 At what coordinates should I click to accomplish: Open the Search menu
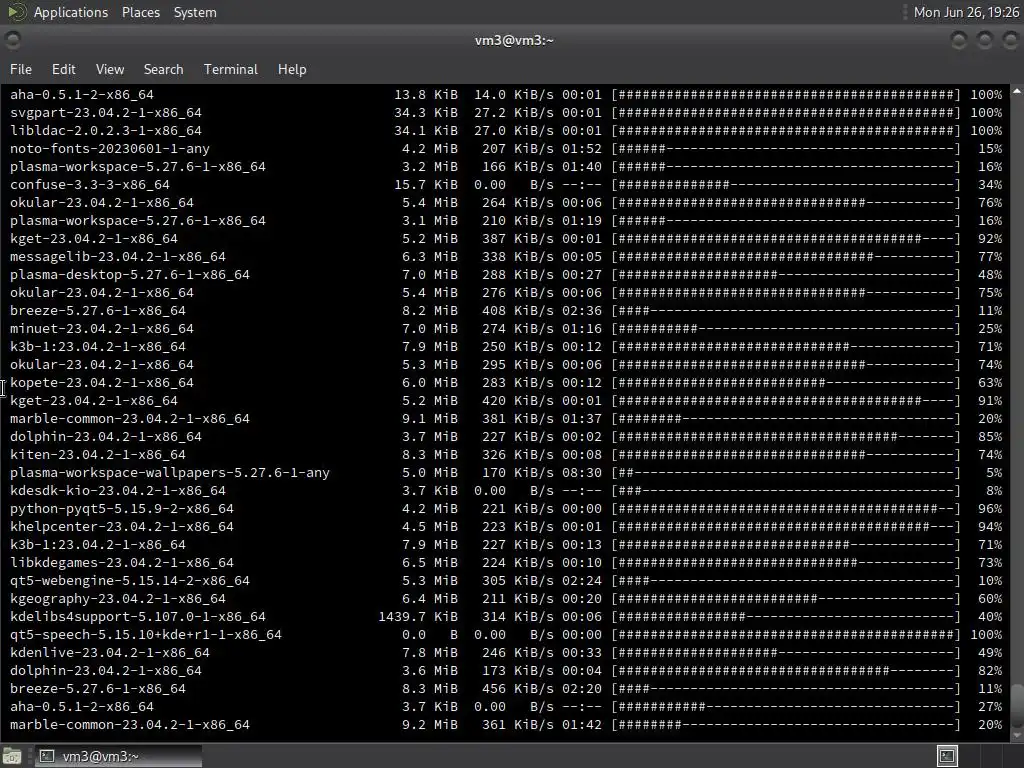coord(163,69)
